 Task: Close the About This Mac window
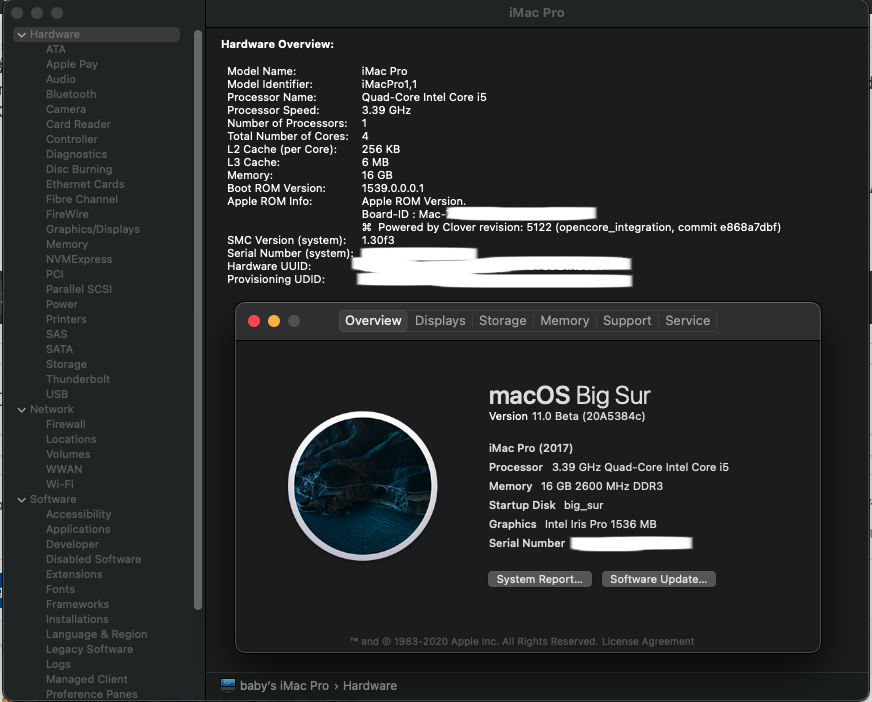(x=254, y=321)
